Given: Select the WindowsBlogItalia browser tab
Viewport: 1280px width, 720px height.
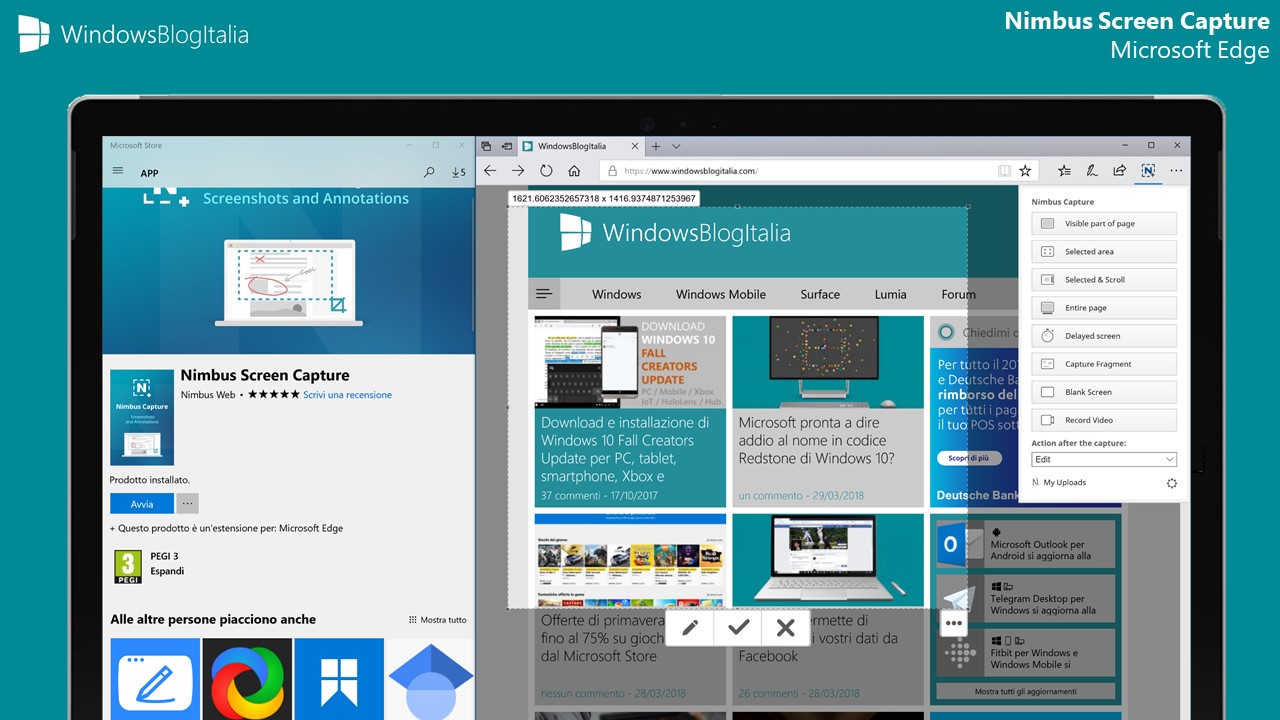Looking at the screenshot, I should point(581,146).
